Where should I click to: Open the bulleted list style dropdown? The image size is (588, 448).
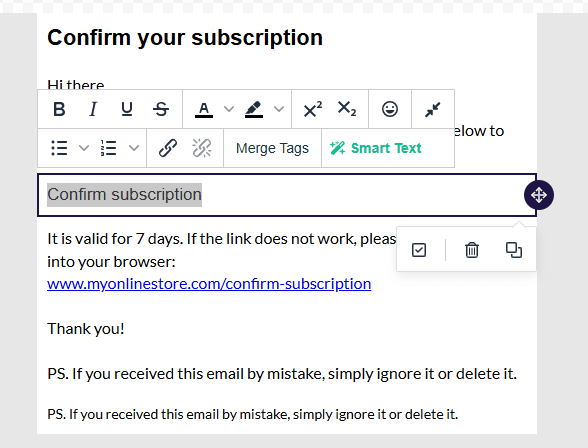coord(84,148)
